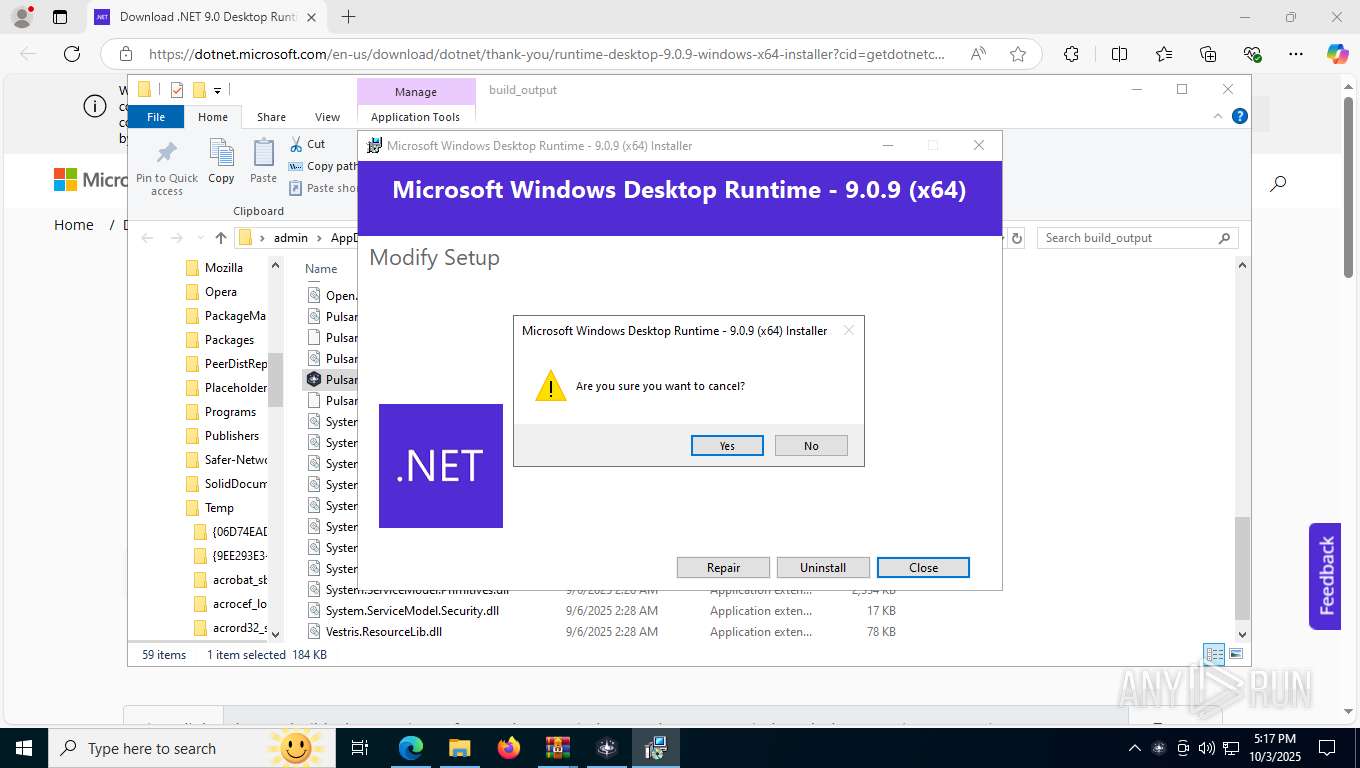Click the Feedback tab on webpage

pyautogui.click(x=1325, y=575)
